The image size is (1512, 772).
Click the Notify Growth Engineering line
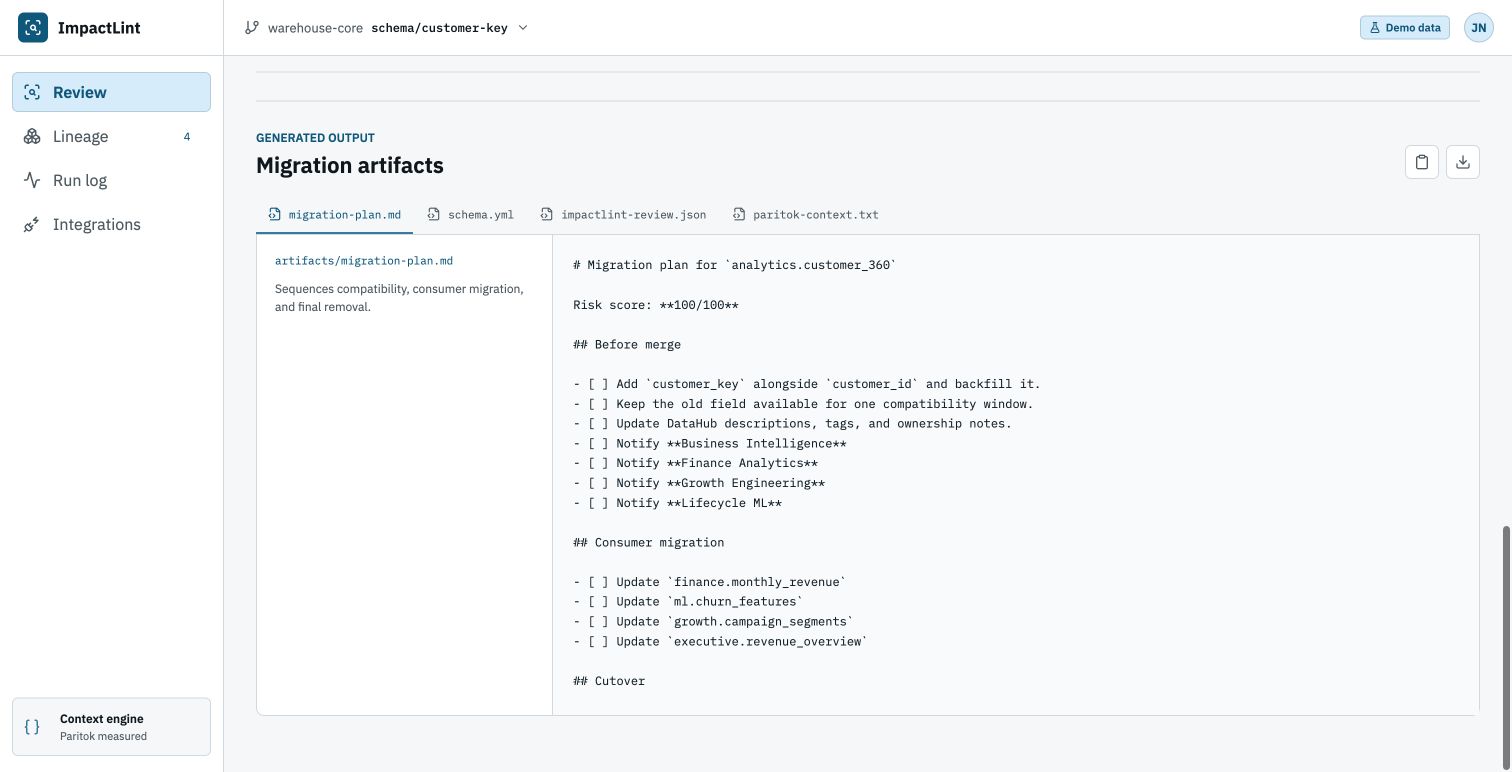(x=699, y=483)
